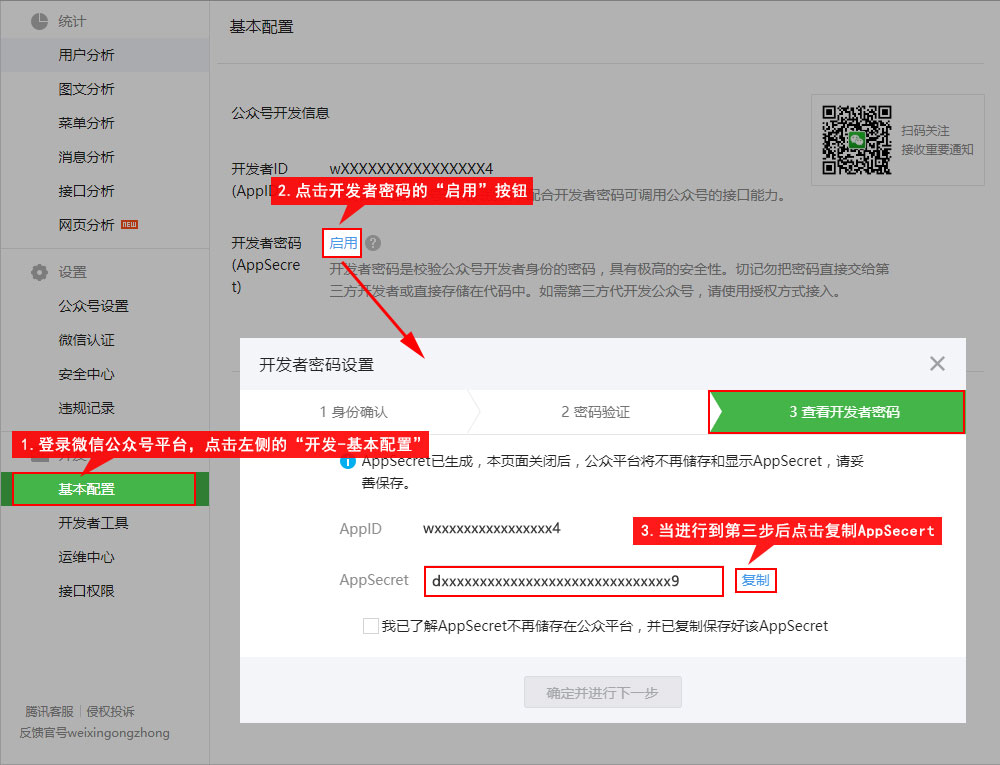
Task: Click inside the AppSecret text field
Action: (x=573, y=581)
